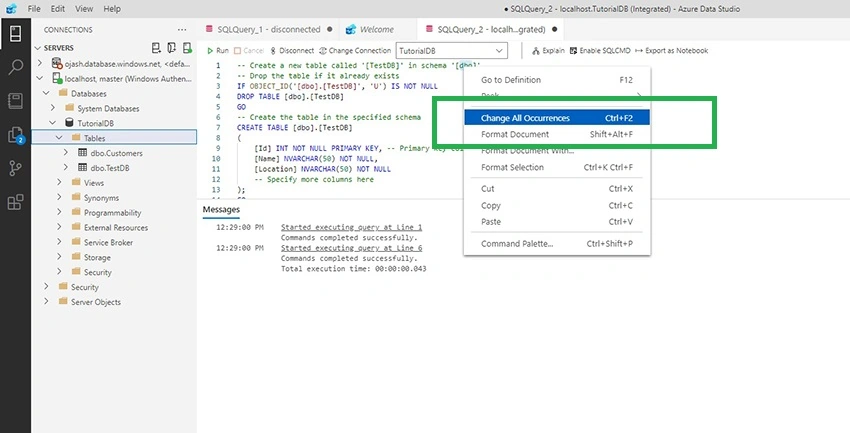This screenshot has height=433, width=850.
Task: Click Change Connection in the query toolbar
Action: point(355,50)
